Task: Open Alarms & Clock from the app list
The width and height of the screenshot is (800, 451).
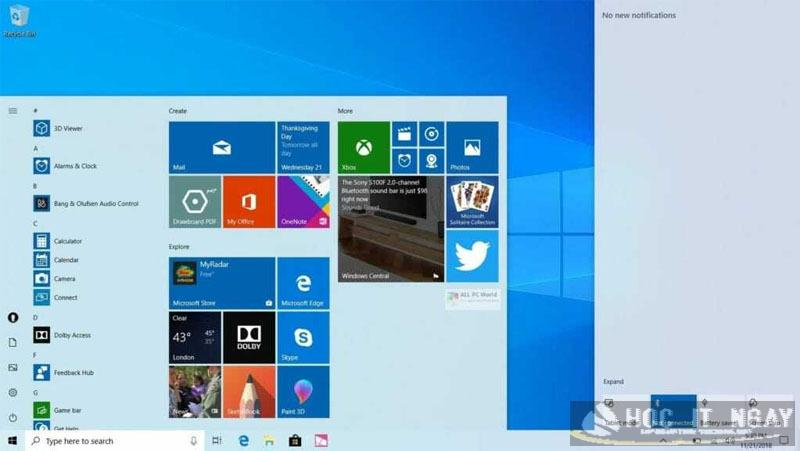Action: [x=65, y=166]
